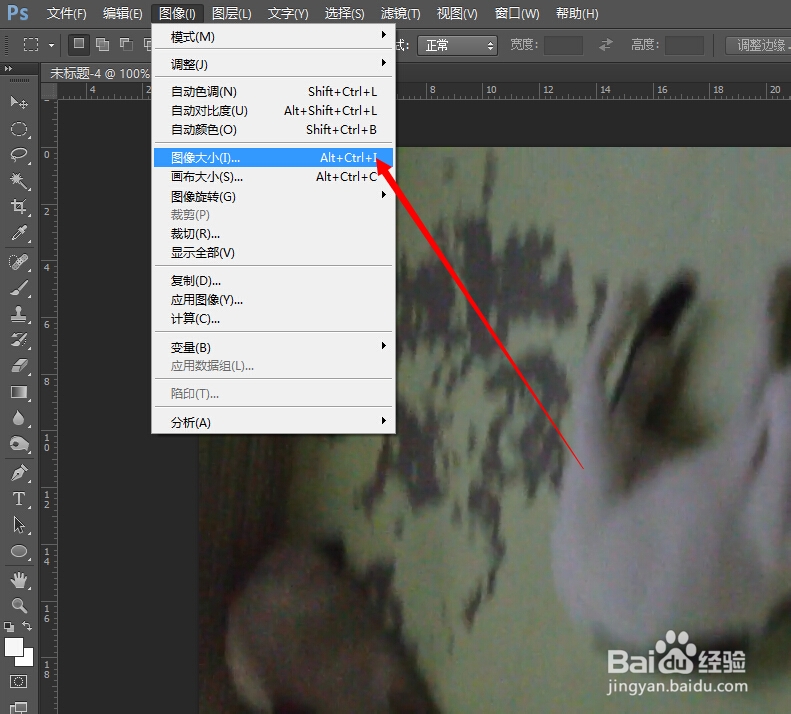Select the Elliptical Marquee tool

pyautogui.click(x=19, y=129)
